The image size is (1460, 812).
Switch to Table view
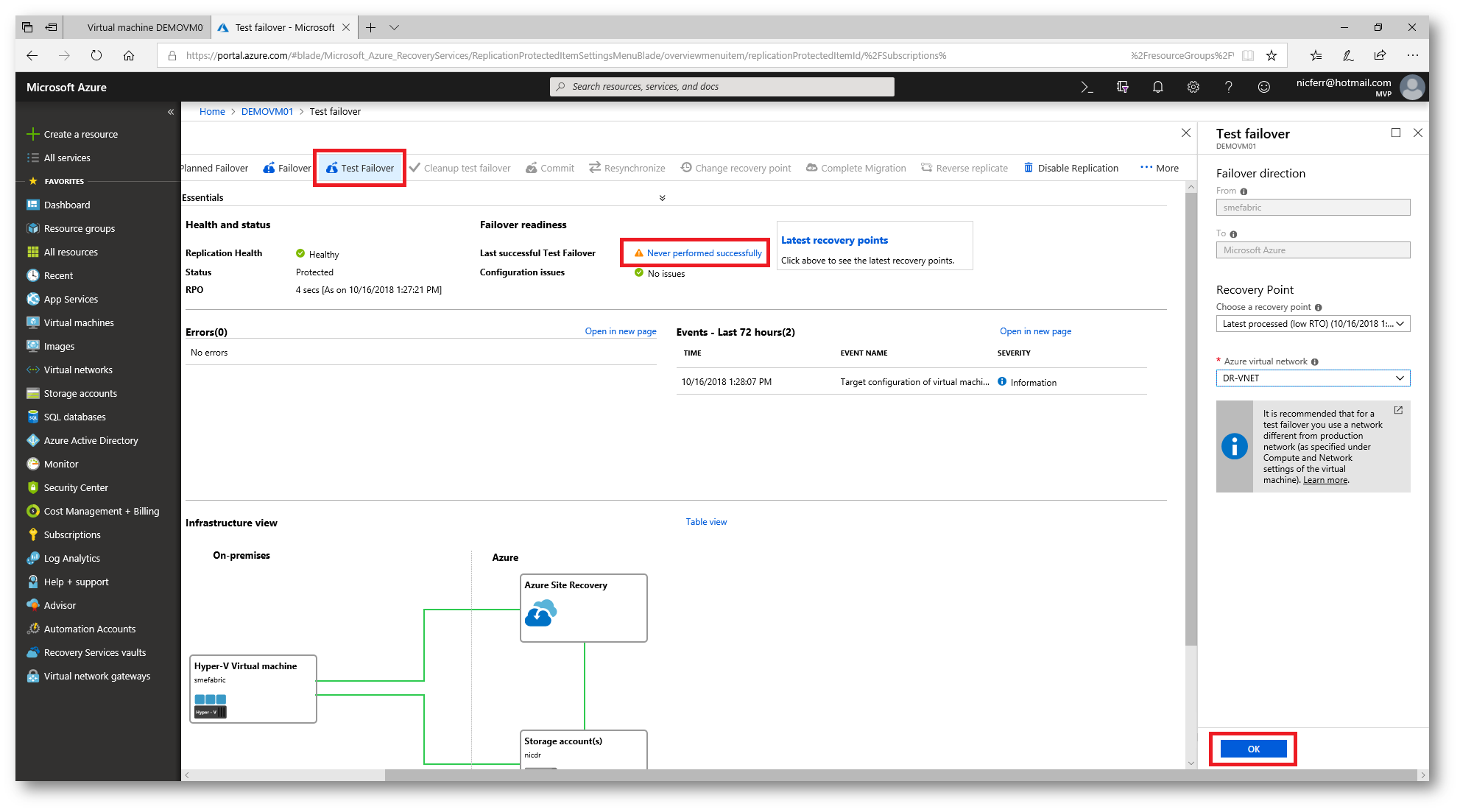point(706,522)
